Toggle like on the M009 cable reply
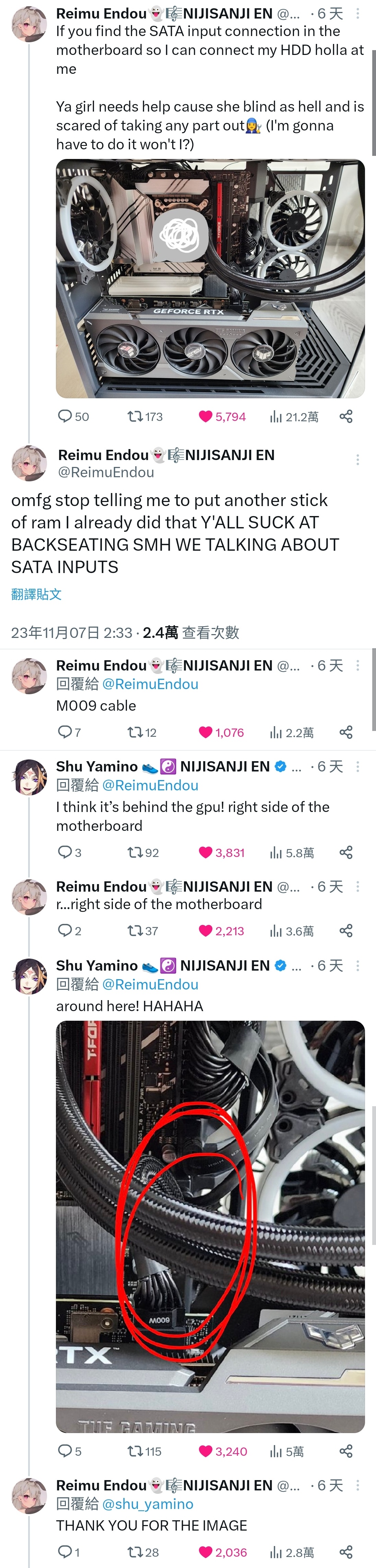This screenshot has width=376, height=1568. tap(222, 733)
